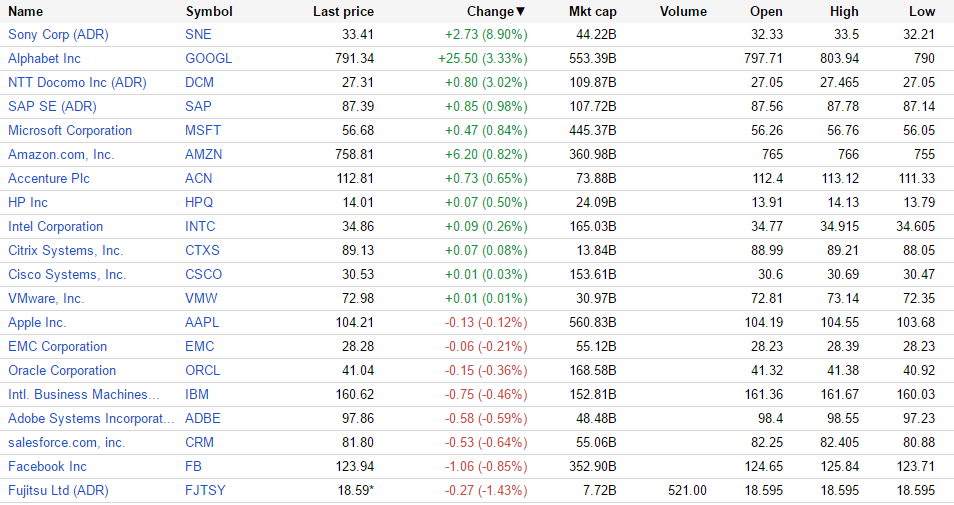This screenshot has width=954, height=505.
Task: Click the MSFT ticker symbol
Action: pos(203,130)
